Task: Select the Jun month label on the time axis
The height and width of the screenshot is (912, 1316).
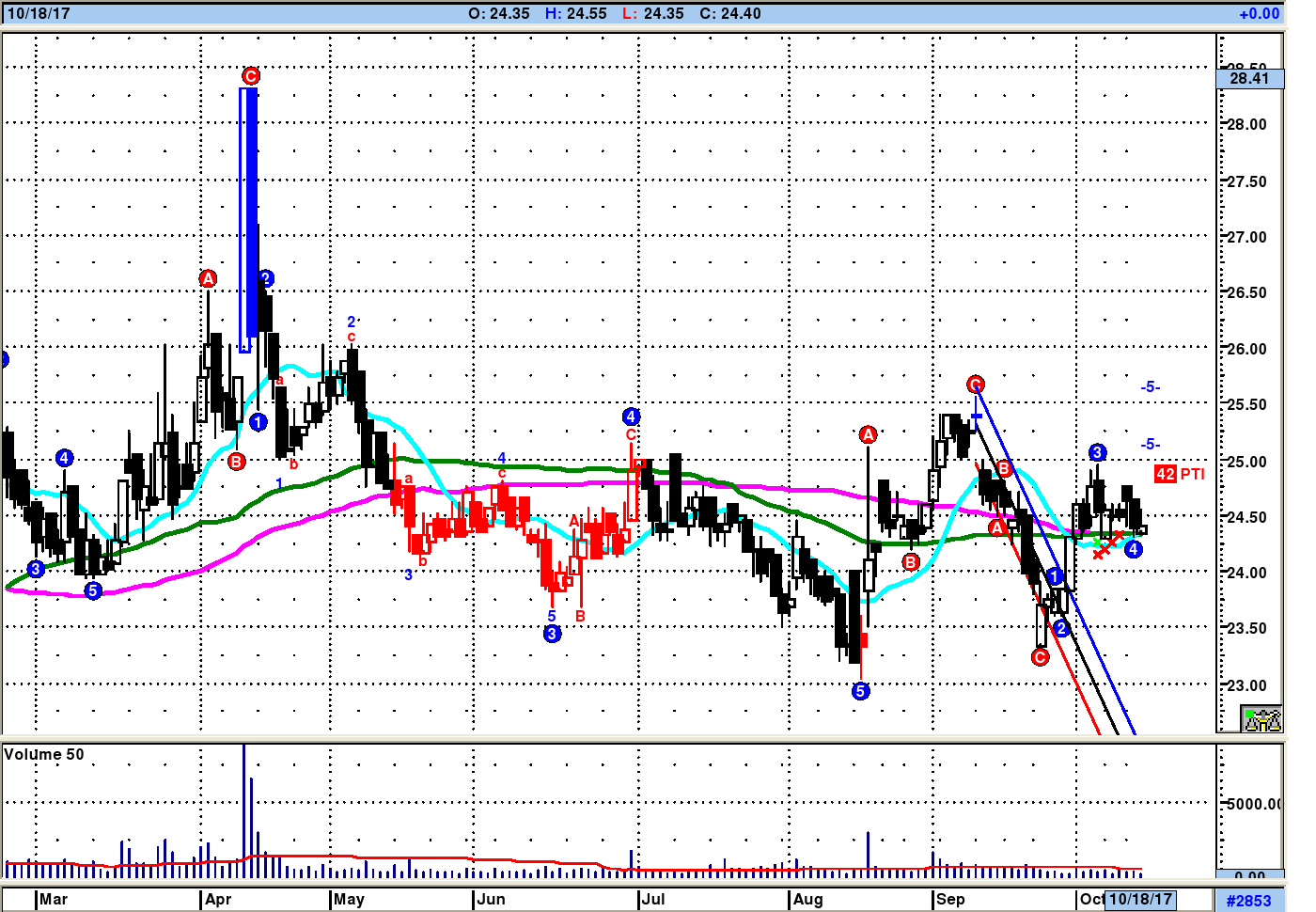Action: [x=491, y=899]
